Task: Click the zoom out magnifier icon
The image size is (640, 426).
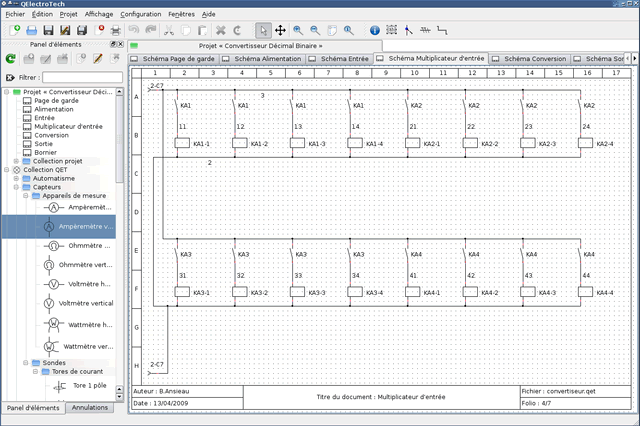Action: click(x=316, y=31)
